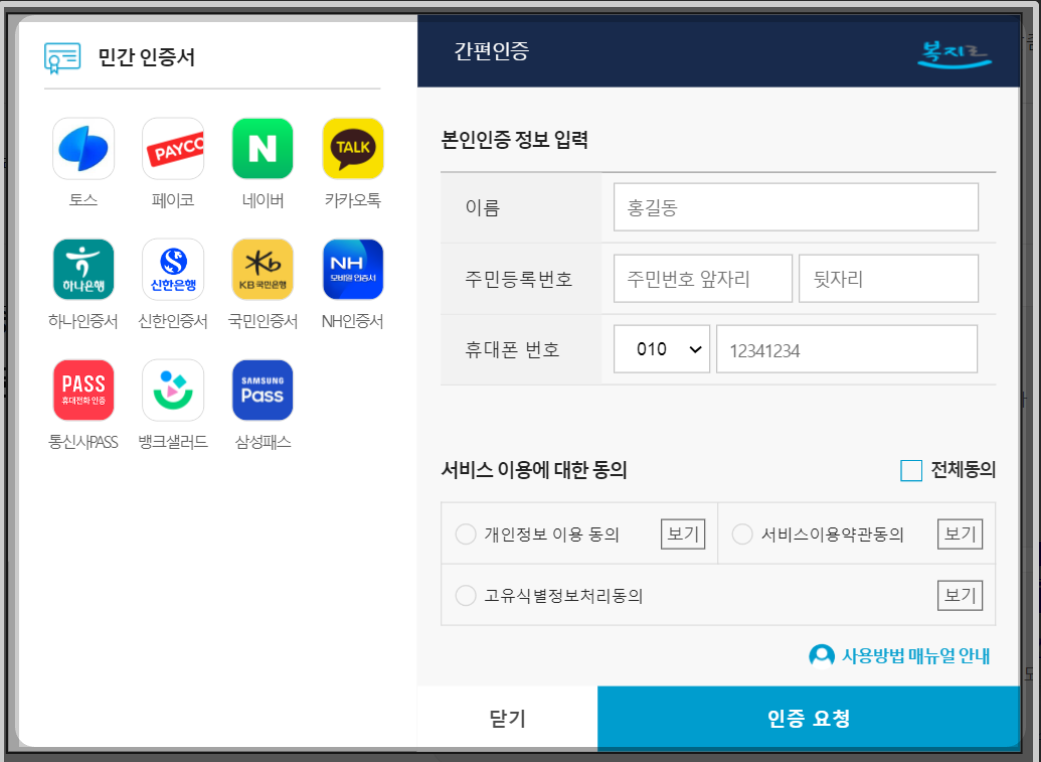Select the 개인정보 이용 동의 radio button

point(466,533)
